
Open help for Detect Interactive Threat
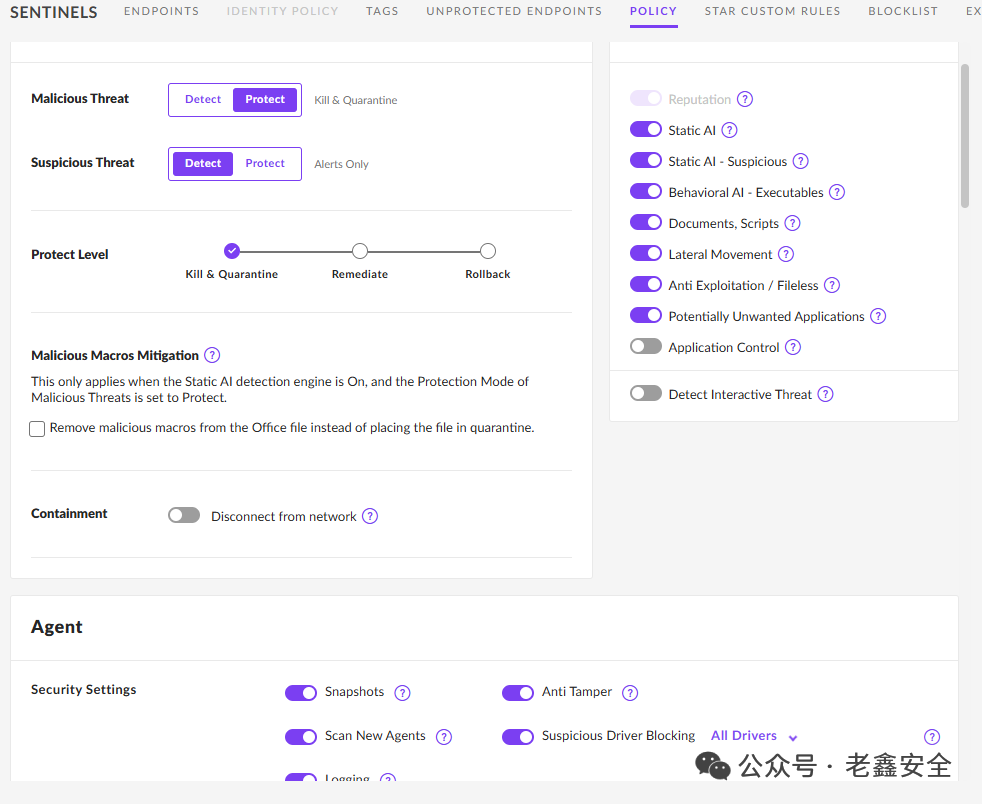click(825, 394)
